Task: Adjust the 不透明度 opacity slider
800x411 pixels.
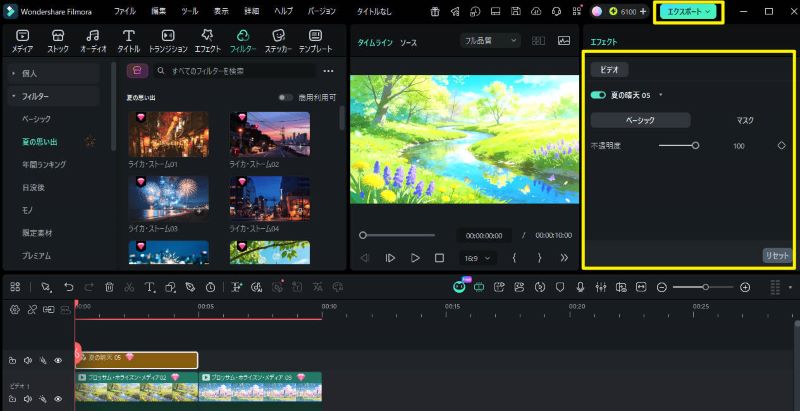Action: click(x=679, y=146)
